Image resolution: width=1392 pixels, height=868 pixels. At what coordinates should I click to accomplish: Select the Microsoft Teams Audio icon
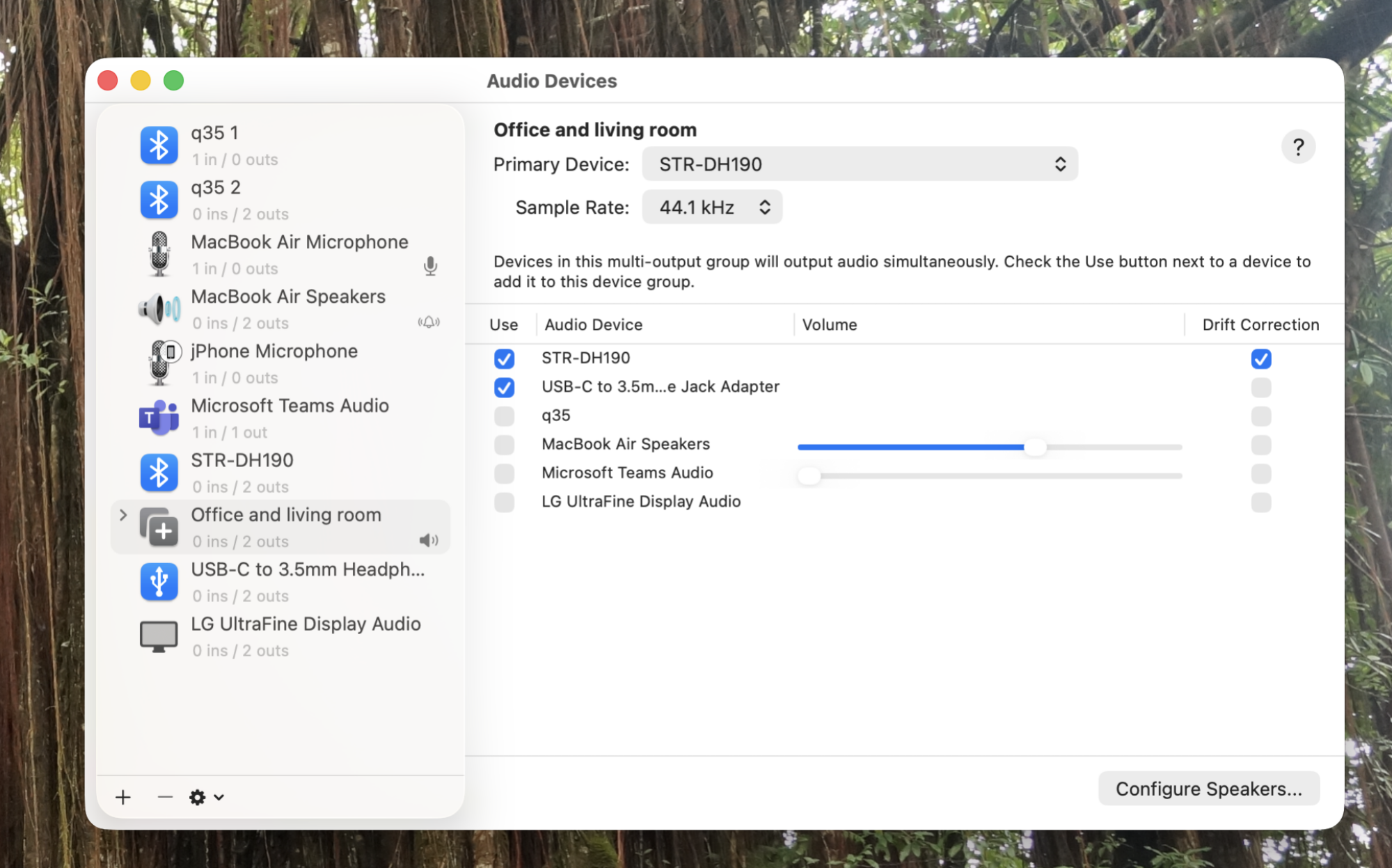[159, 418]
